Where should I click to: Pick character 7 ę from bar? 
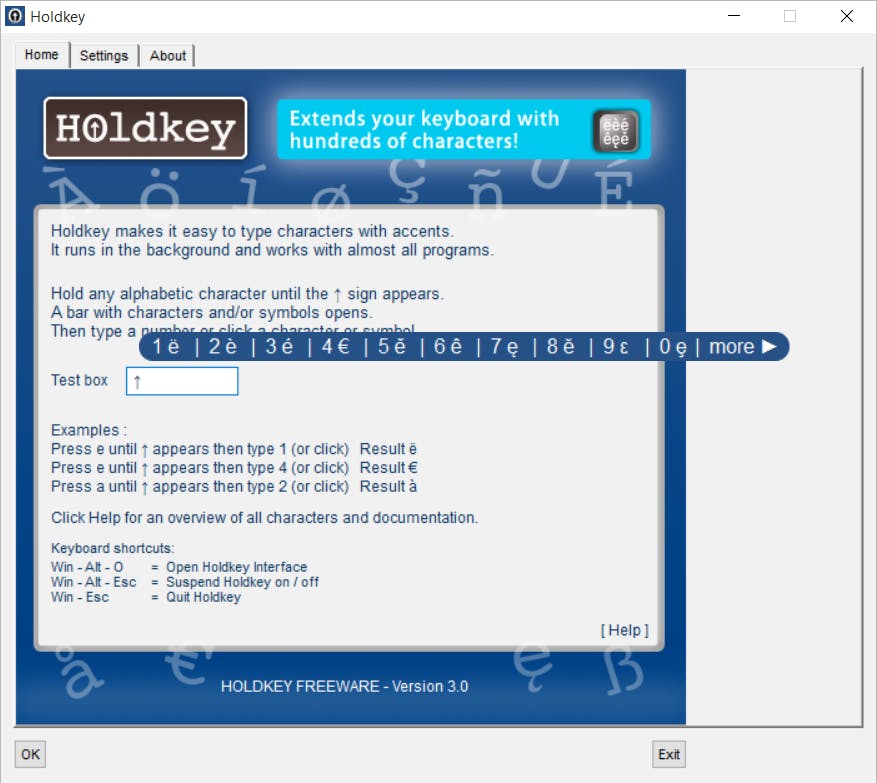(x=504, y=347)
